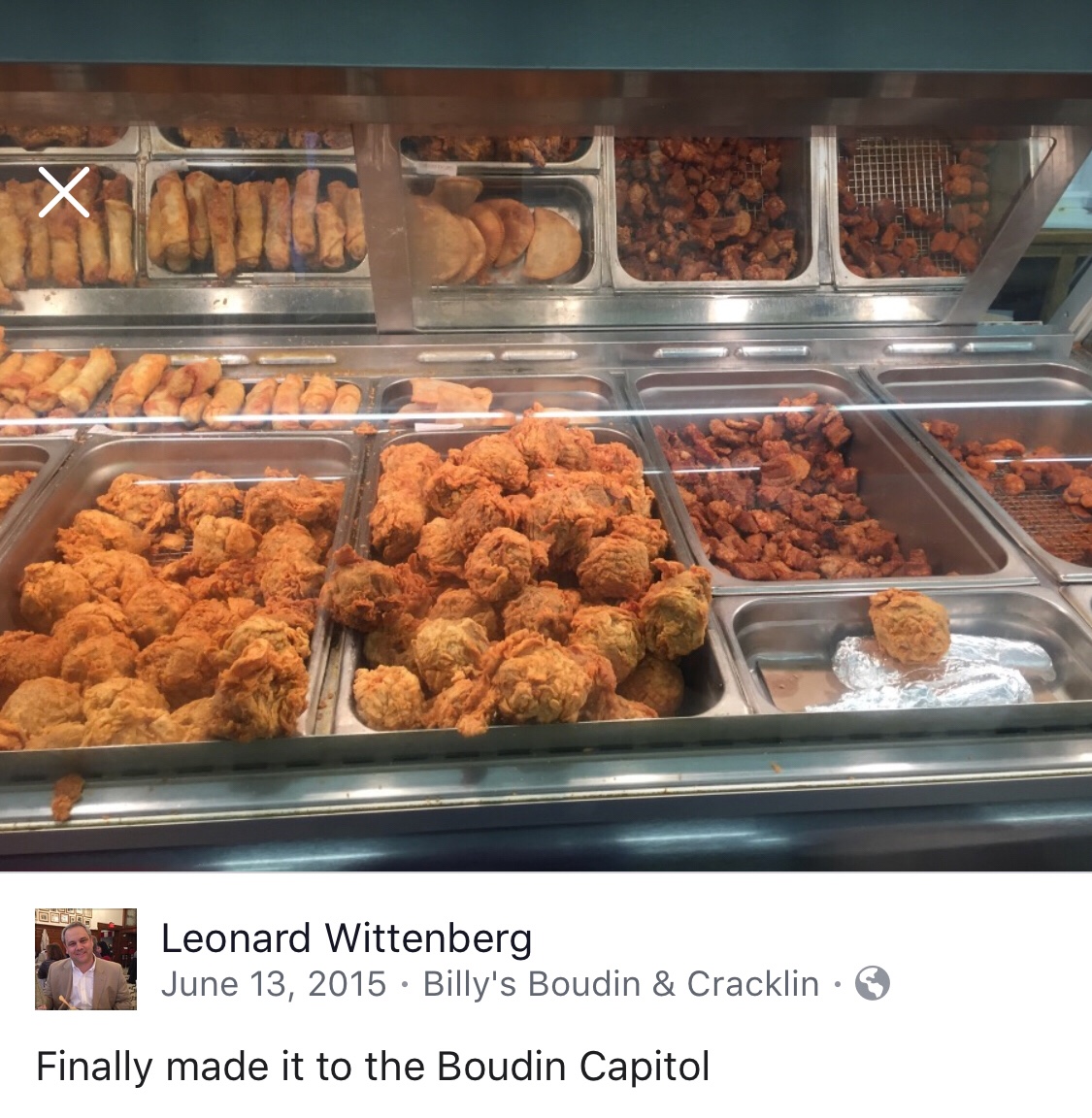
Task: Tap the front-row tray of brown cracklins
Action: (788, 493)
